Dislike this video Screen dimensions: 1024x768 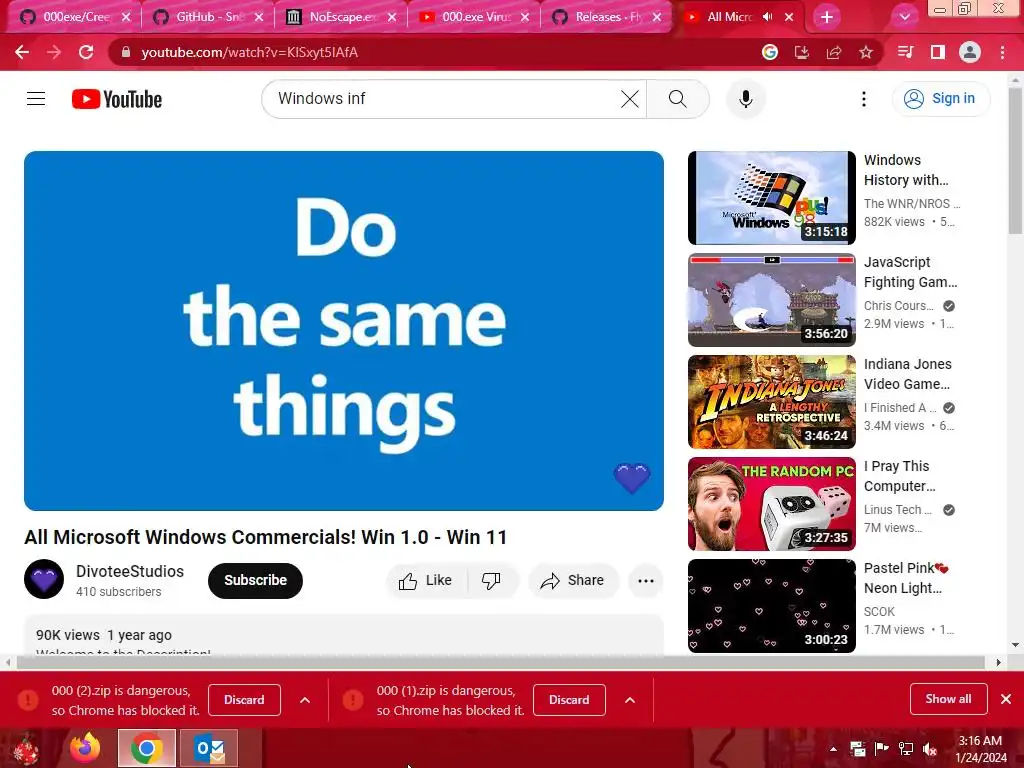[491, 581]
